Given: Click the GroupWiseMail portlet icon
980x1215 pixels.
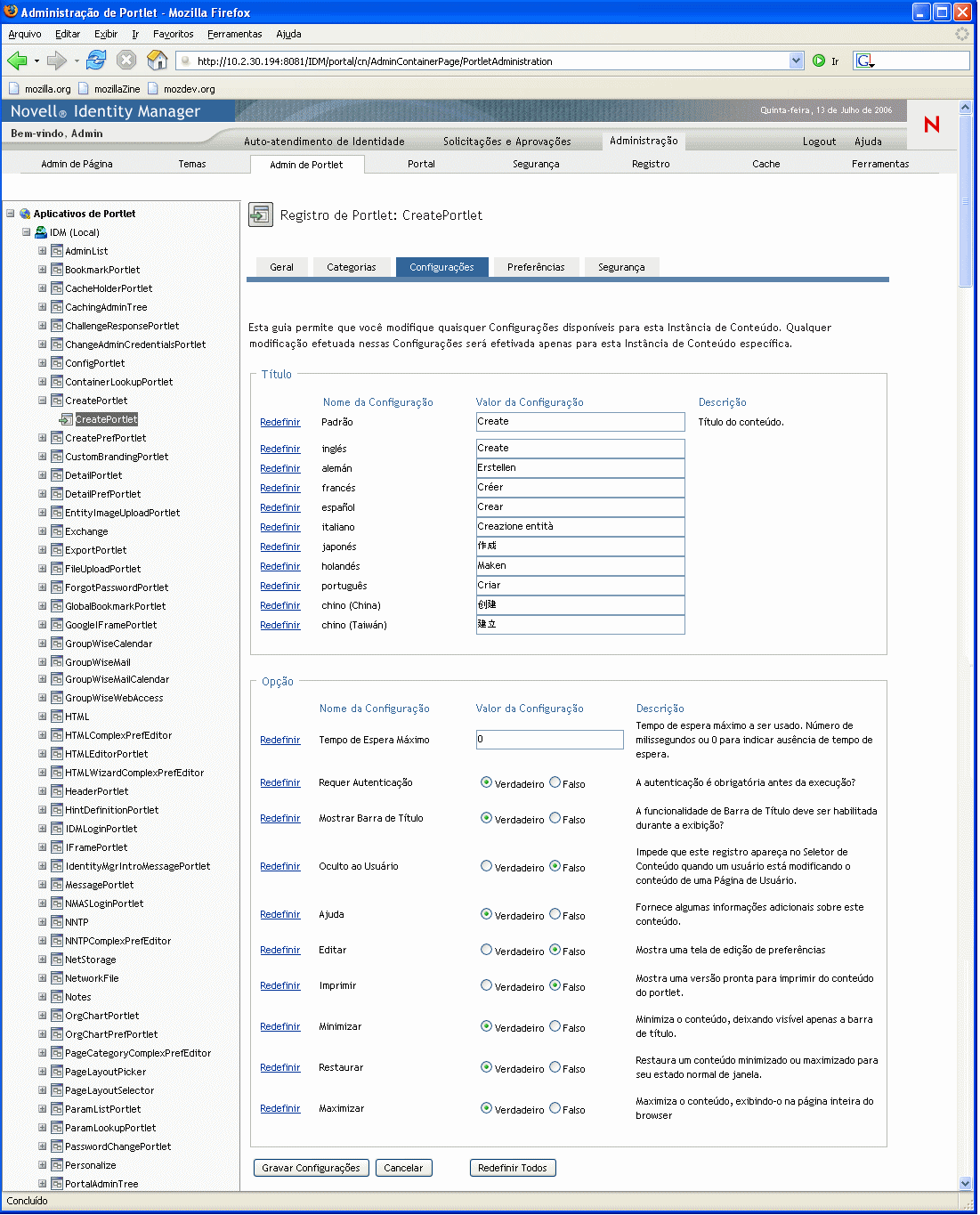Looking at the screenshot, I should click(x=57, y=662).
